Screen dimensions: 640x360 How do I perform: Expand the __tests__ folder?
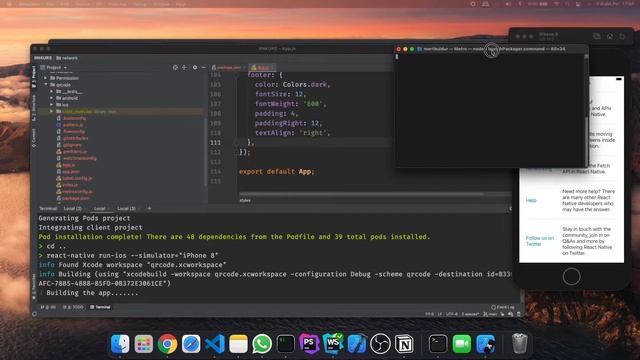tap(51, 91)
